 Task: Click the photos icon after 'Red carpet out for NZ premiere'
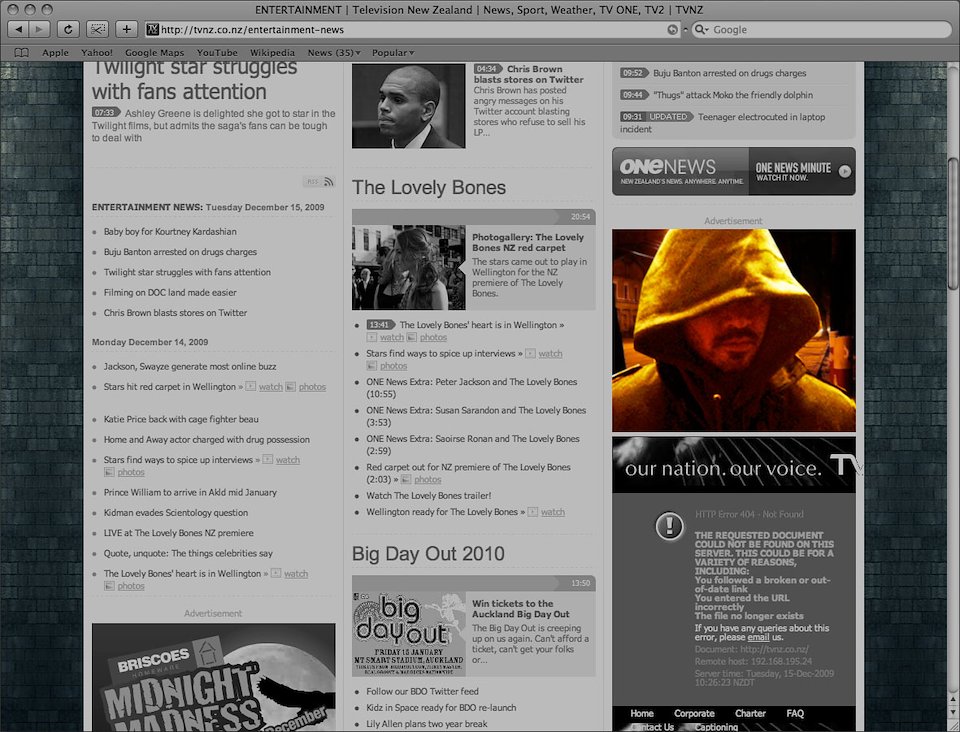coord(405,479)
